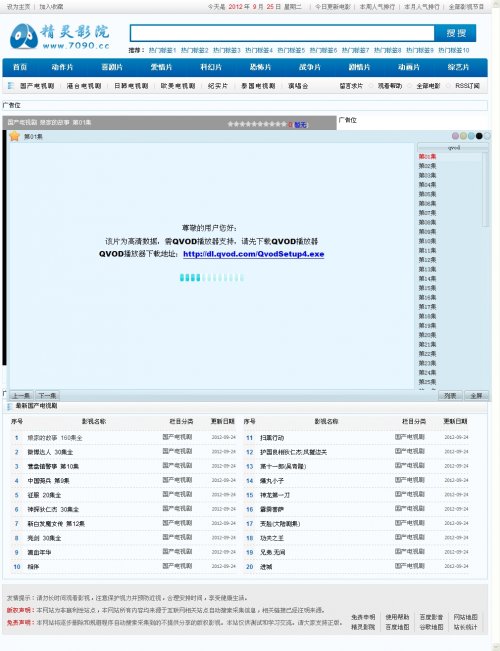Click the 列表 list button in the player
The image size is (500, 651).
[451, 396]
